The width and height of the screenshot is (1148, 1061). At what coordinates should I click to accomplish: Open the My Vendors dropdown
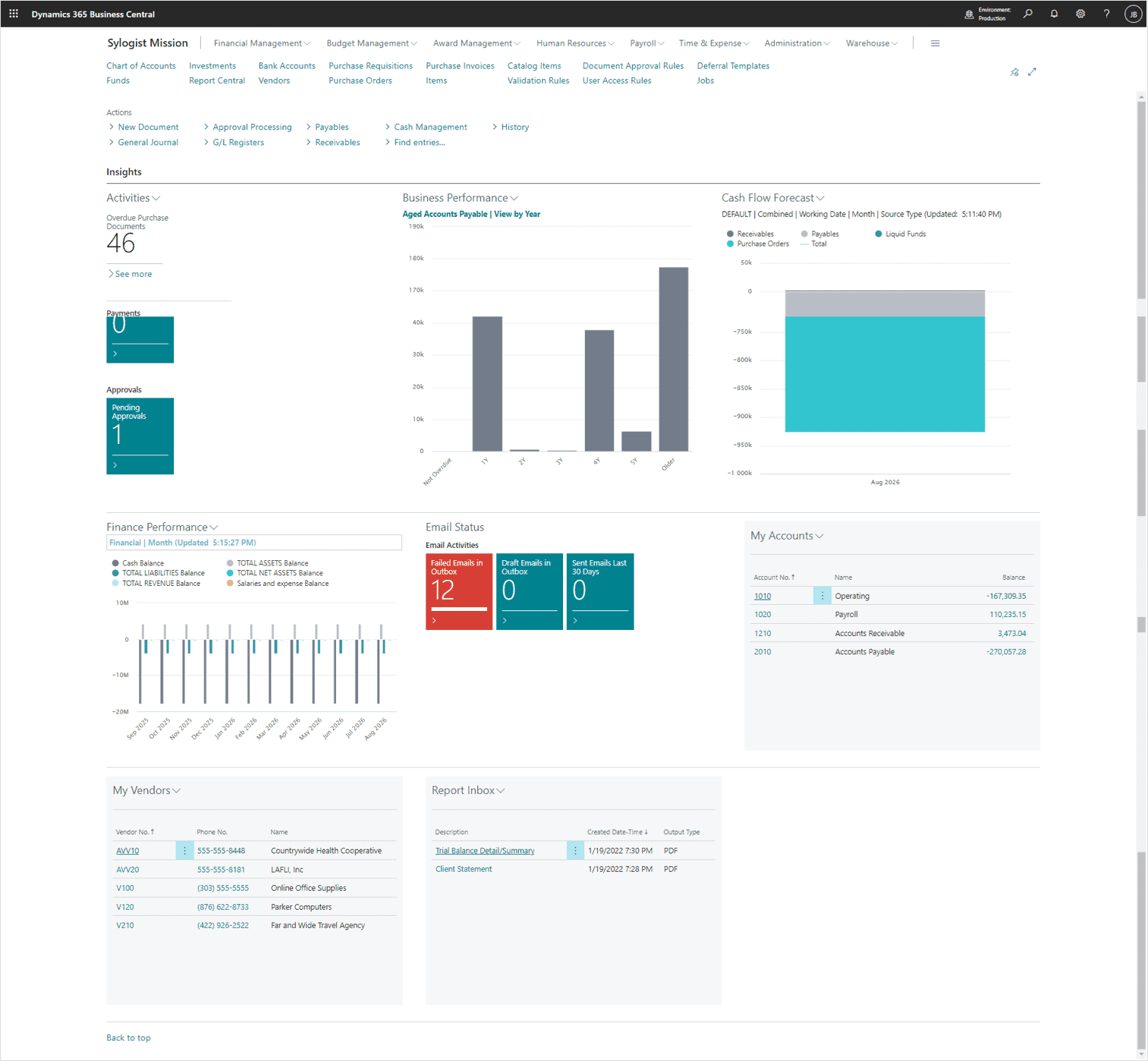pos(177,791)
